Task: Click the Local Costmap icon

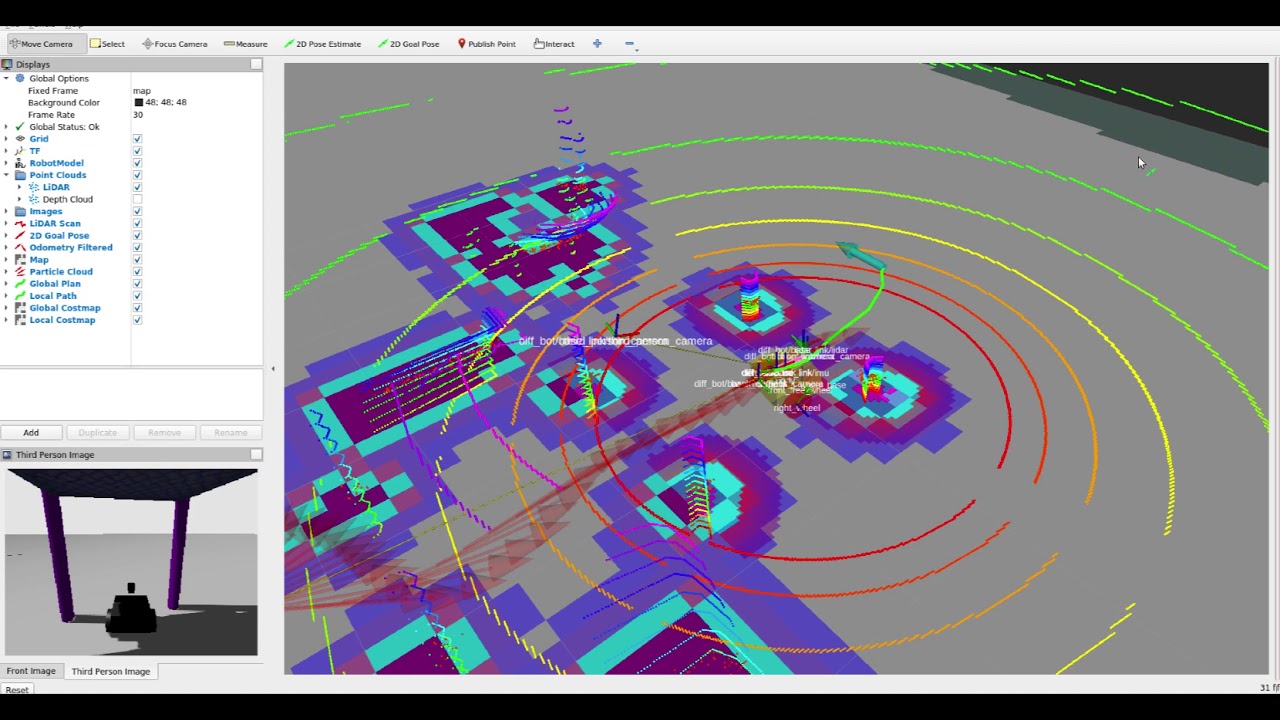Action: click(20, 320)
